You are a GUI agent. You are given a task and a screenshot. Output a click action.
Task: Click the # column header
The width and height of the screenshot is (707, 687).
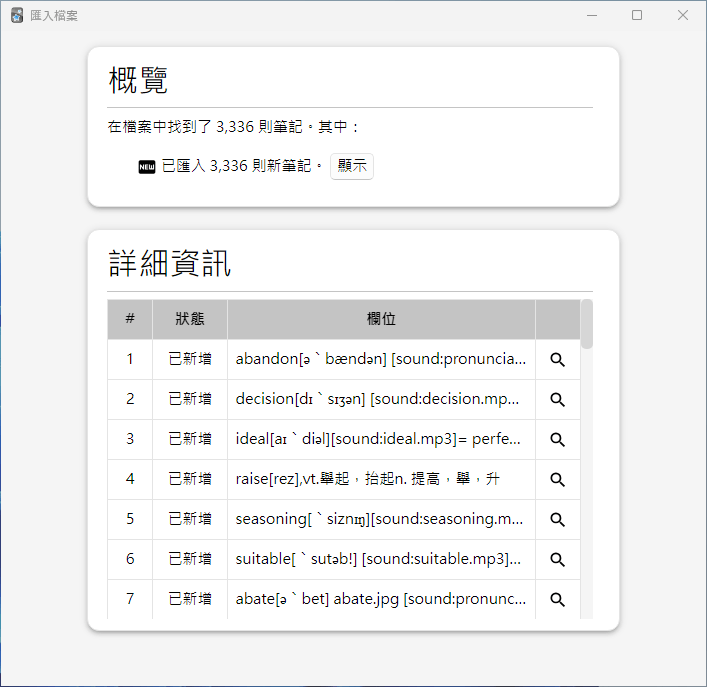click(x=130, y=319)
